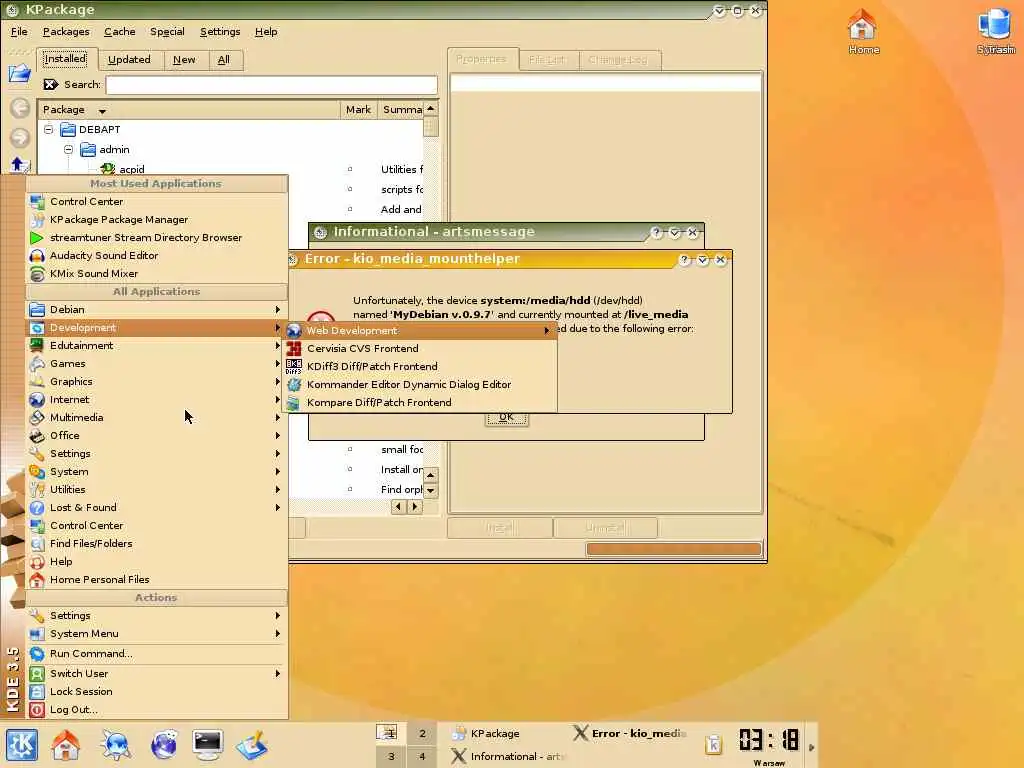
Task: Click the back arrow in KPackage toolbar
Action: [x=20, y=108]
